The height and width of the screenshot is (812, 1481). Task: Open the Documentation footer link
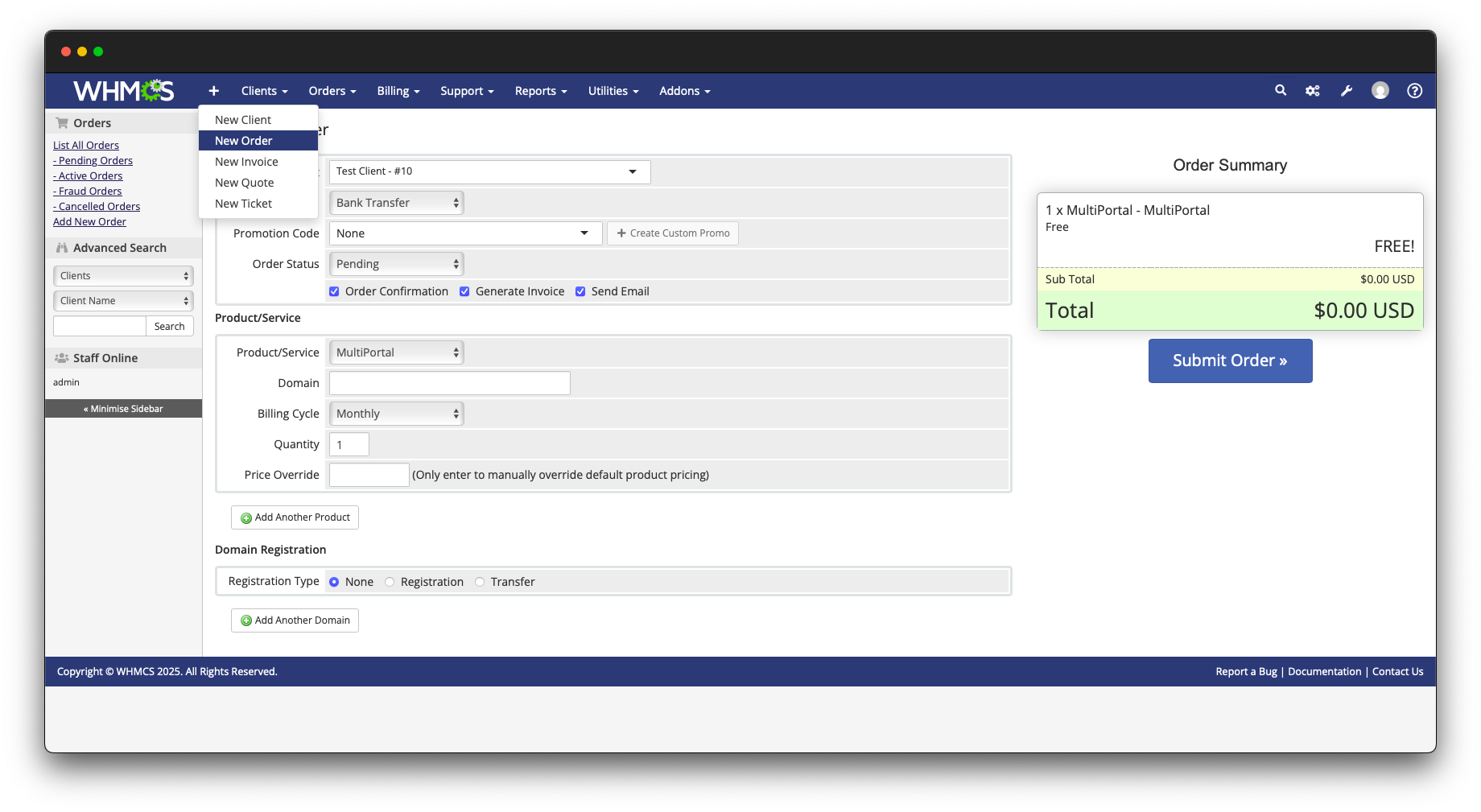pos(1325,672)
